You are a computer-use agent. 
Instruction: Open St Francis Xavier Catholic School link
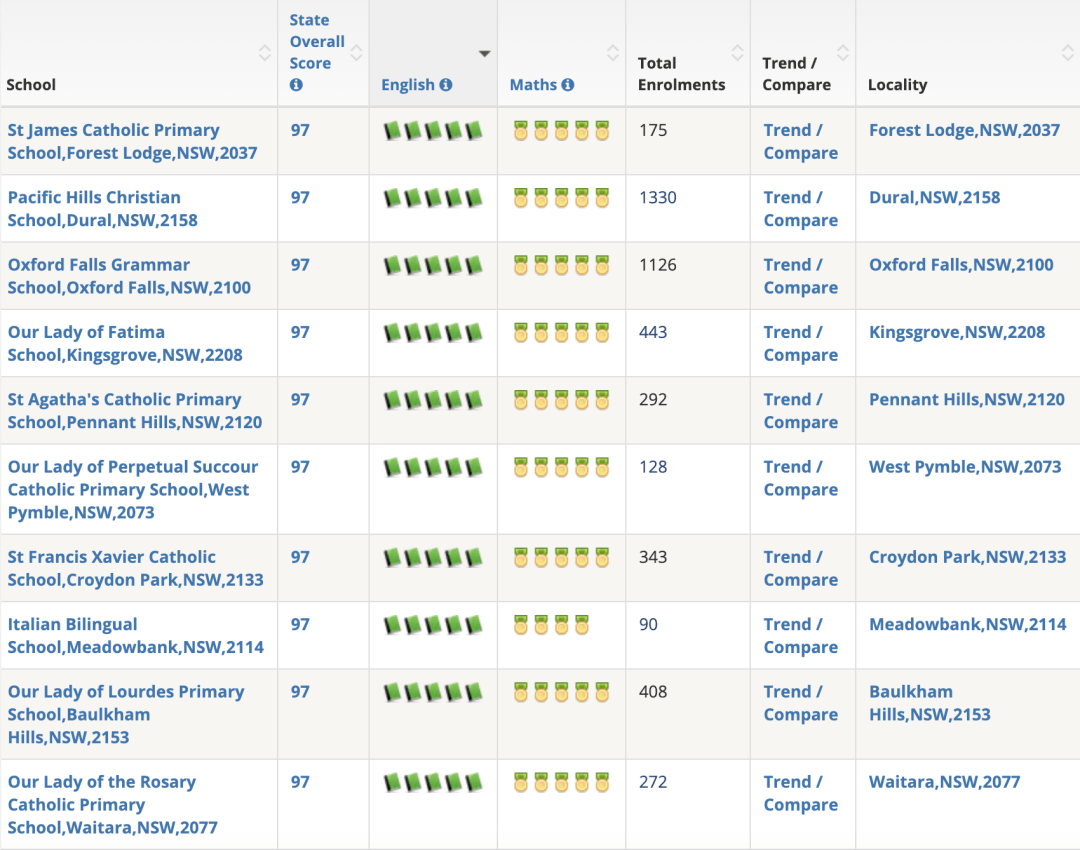(x=135, y=568)
